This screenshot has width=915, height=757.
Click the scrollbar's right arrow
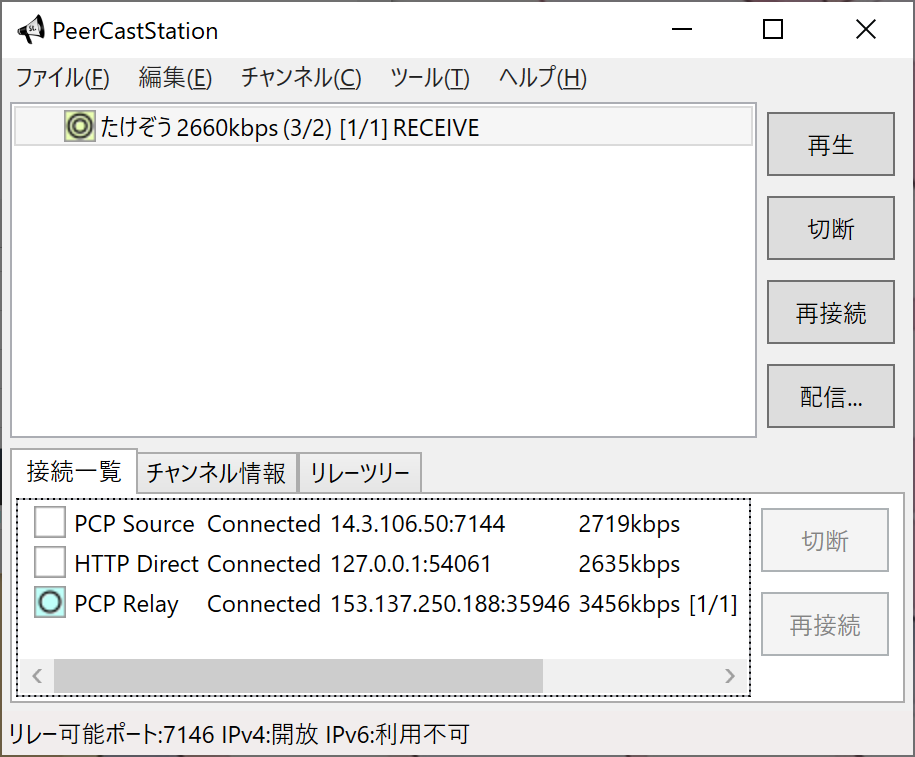tap(729, 676)
